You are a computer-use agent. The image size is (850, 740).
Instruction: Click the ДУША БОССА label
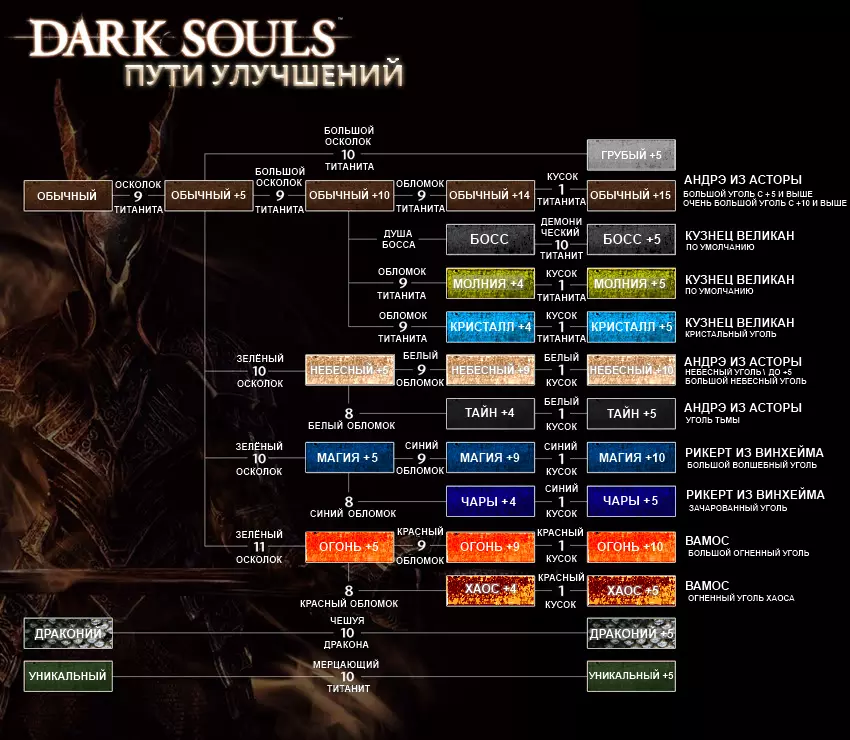click(x=398, y=239)
